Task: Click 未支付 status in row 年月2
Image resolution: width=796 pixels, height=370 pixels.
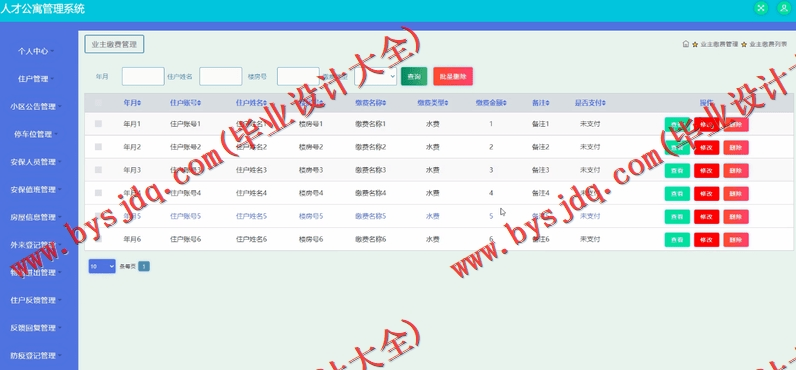Action: 590,147
